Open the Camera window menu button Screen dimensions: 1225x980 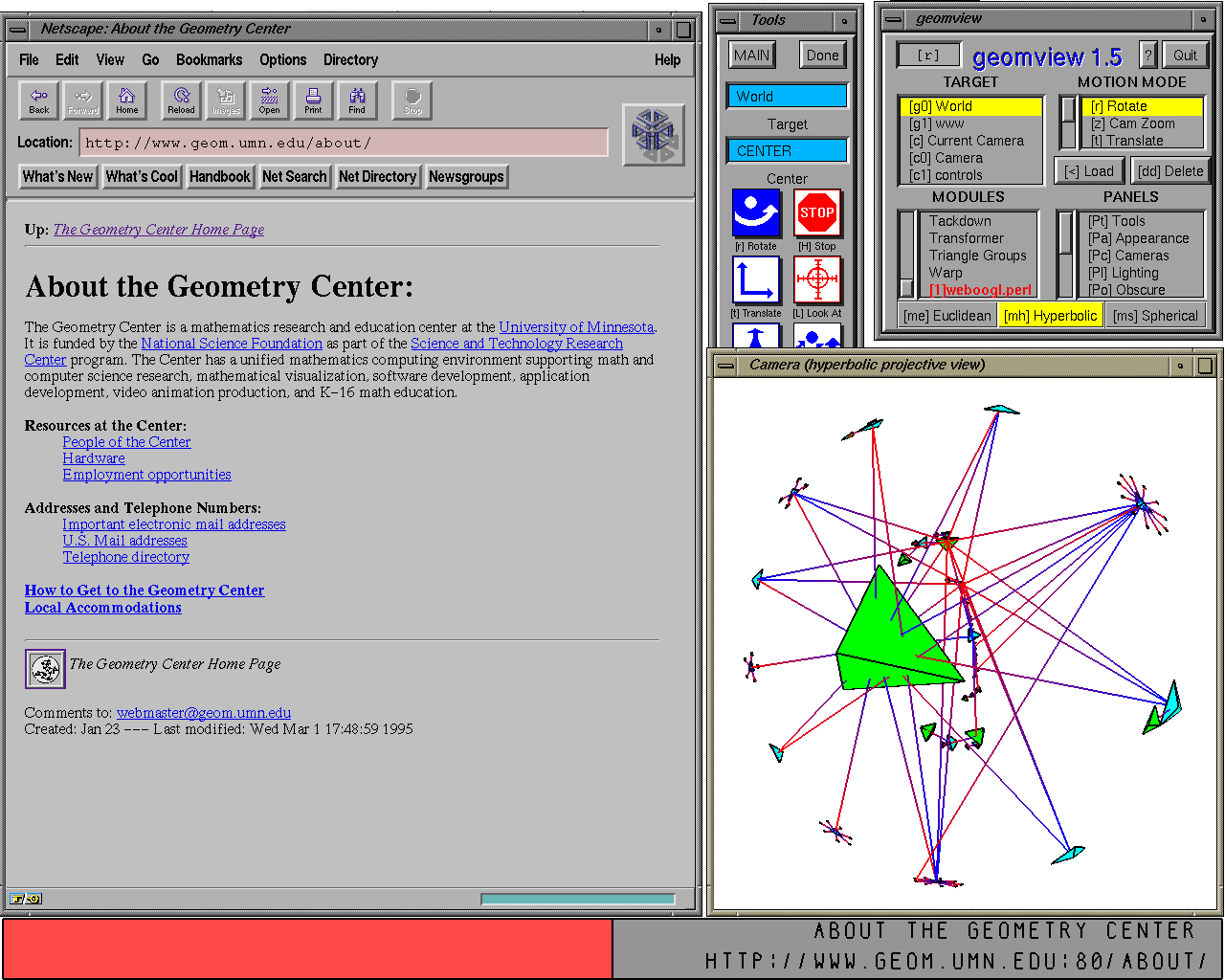726,366
